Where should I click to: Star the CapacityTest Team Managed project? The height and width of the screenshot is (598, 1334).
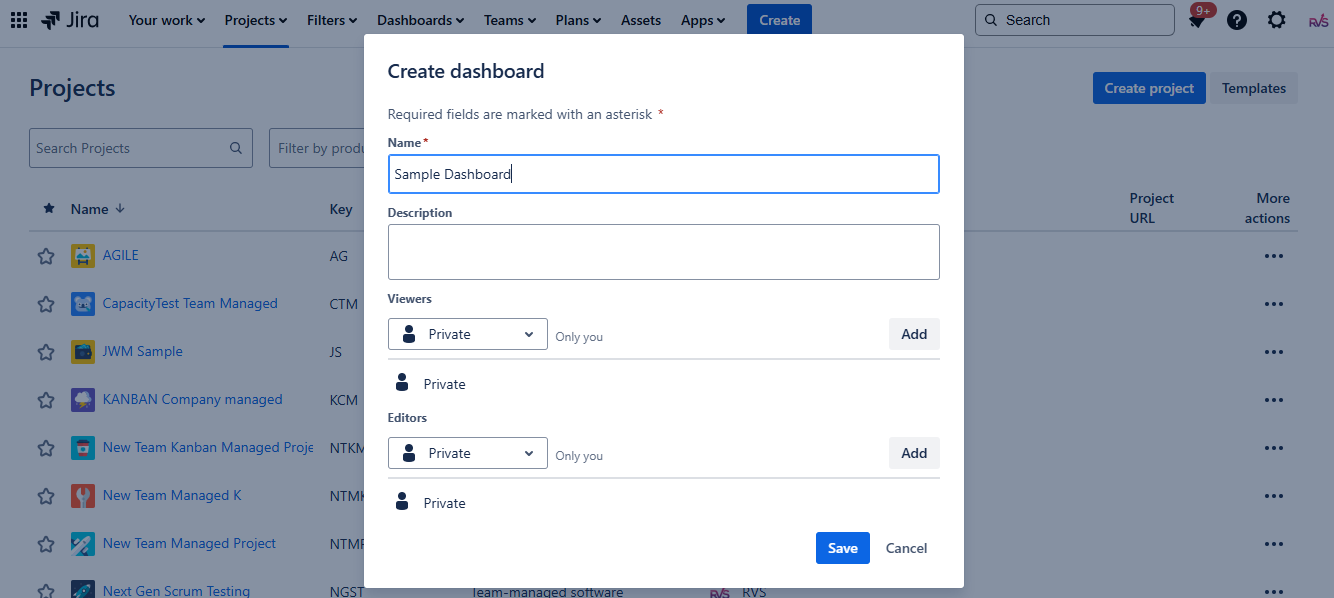coord(46,304)
